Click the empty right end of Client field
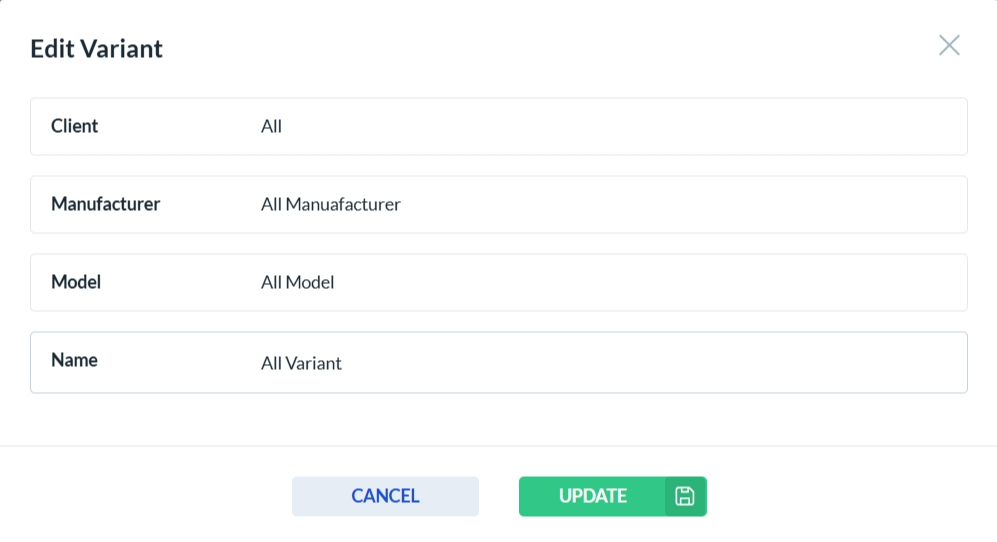 click(900, 127)
